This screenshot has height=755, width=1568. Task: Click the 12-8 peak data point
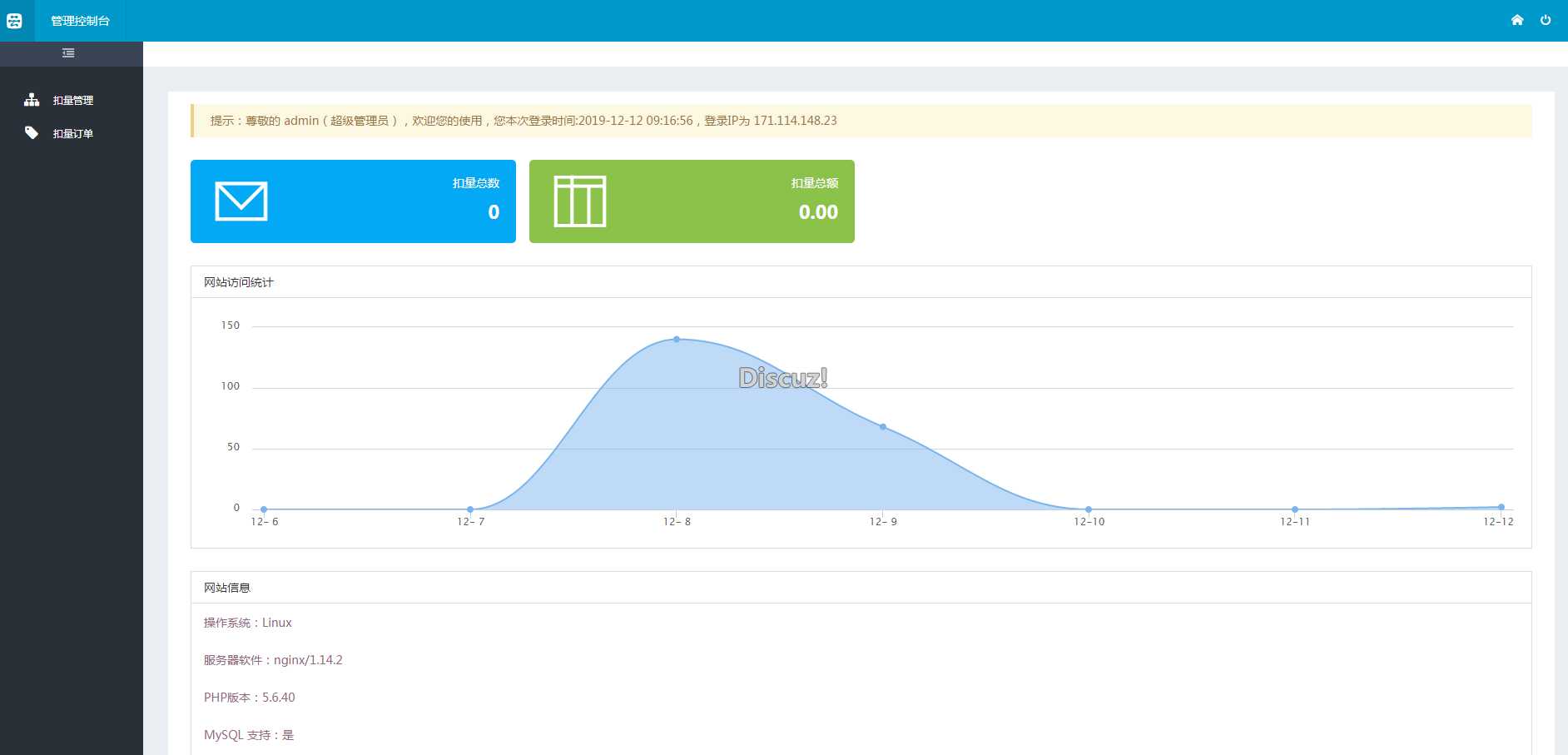tap(677, 339)
